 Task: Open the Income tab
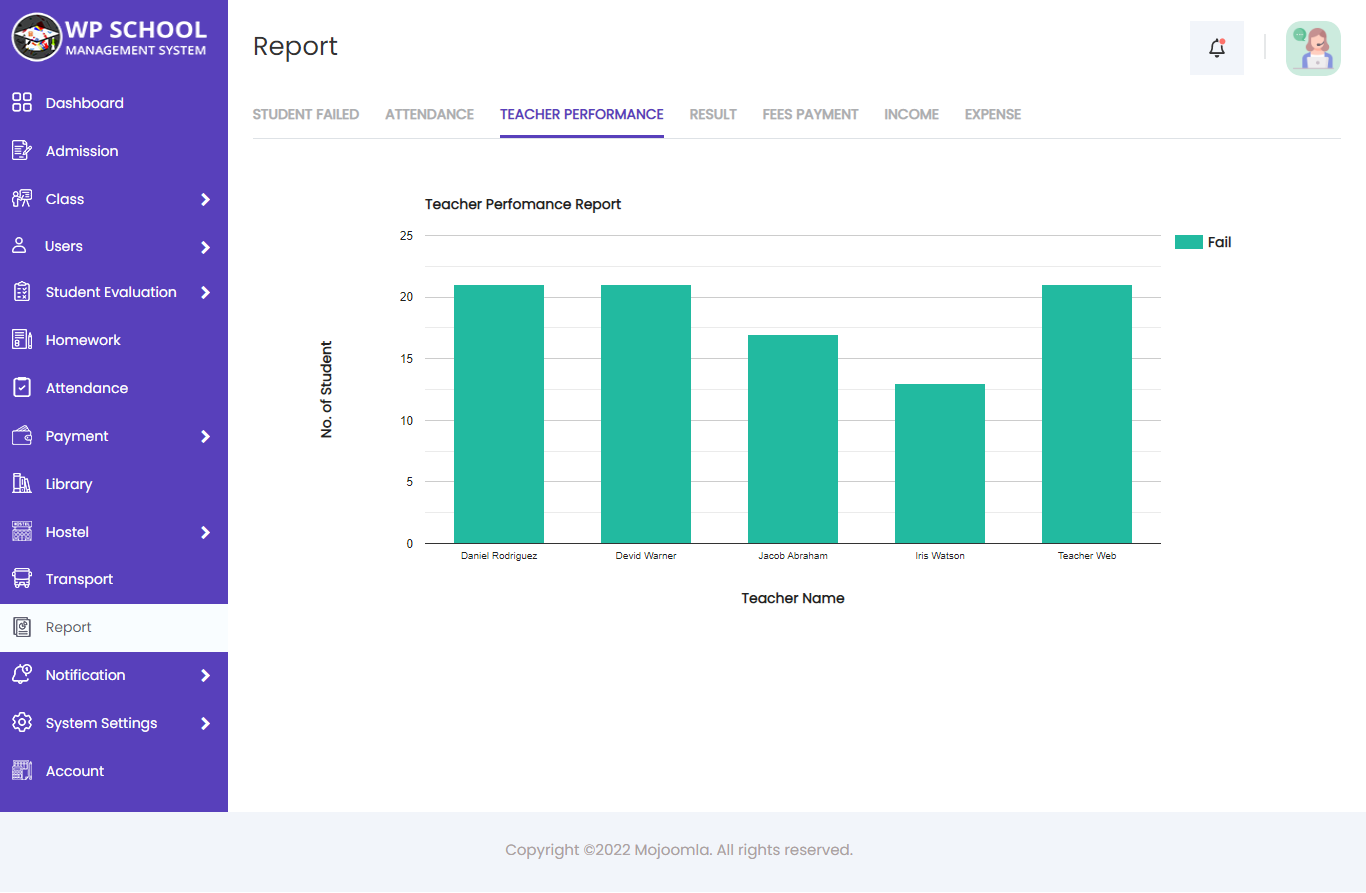tap(911, 115)
